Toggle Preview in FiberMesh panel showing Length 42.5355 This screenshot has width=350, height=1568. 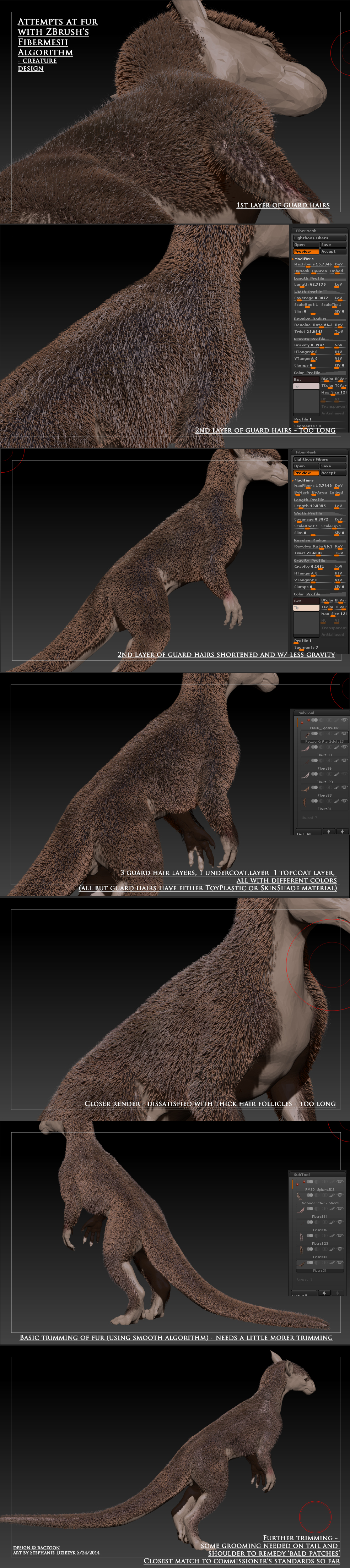pyautogui.click(x=306, y=473)
